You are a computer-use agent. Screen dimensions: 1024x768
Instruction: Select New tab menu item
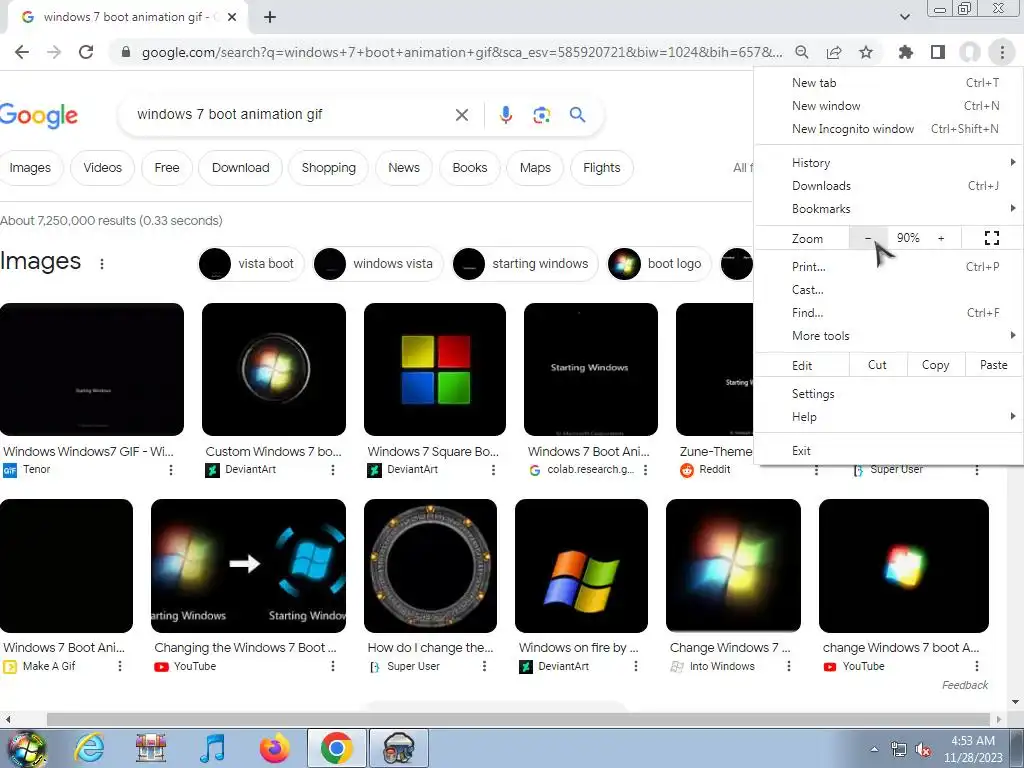[x=889, y=83]
